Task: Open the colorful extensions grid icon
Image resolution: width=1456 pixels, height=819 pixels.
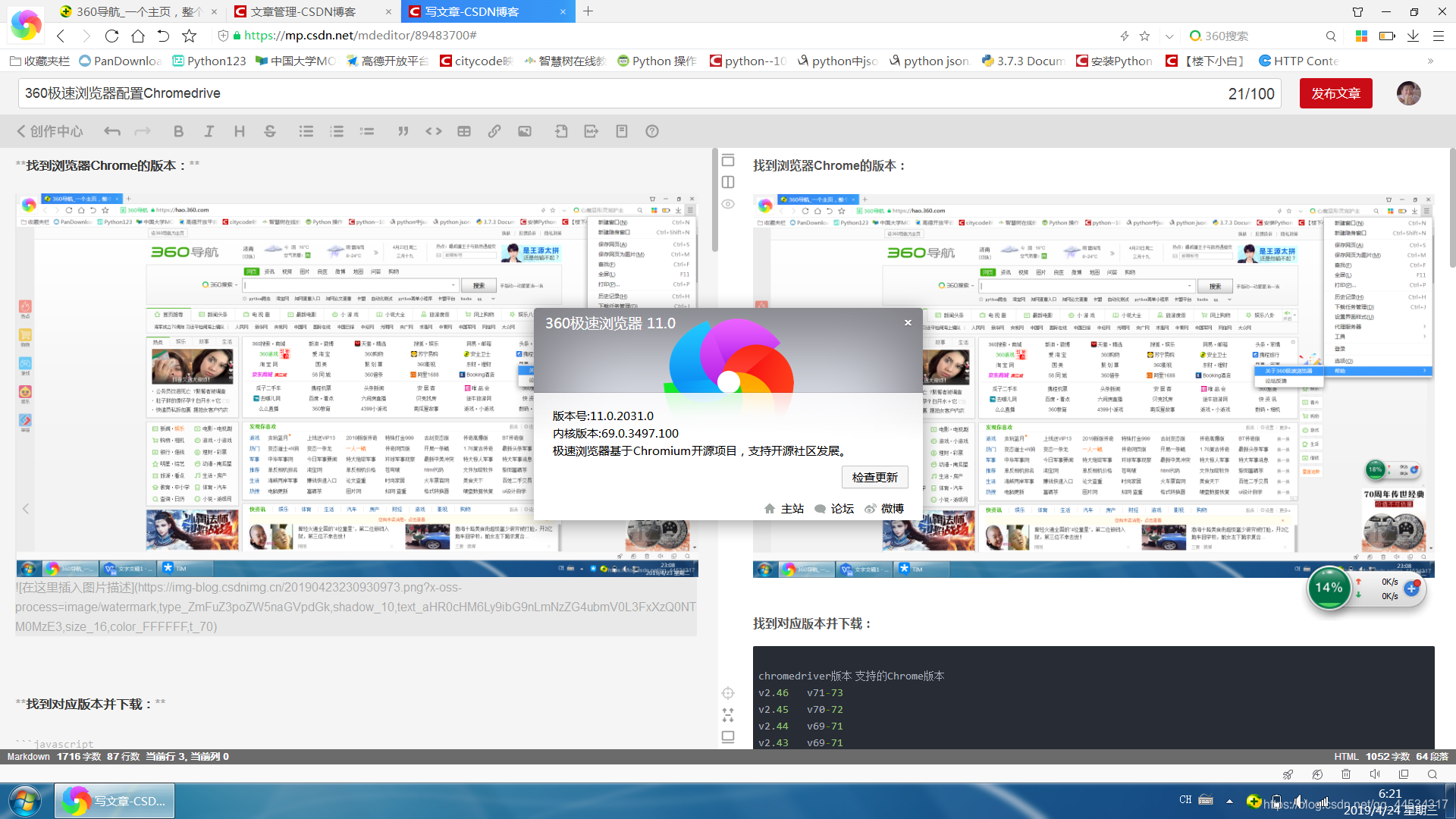Action: click(1362, 36)
